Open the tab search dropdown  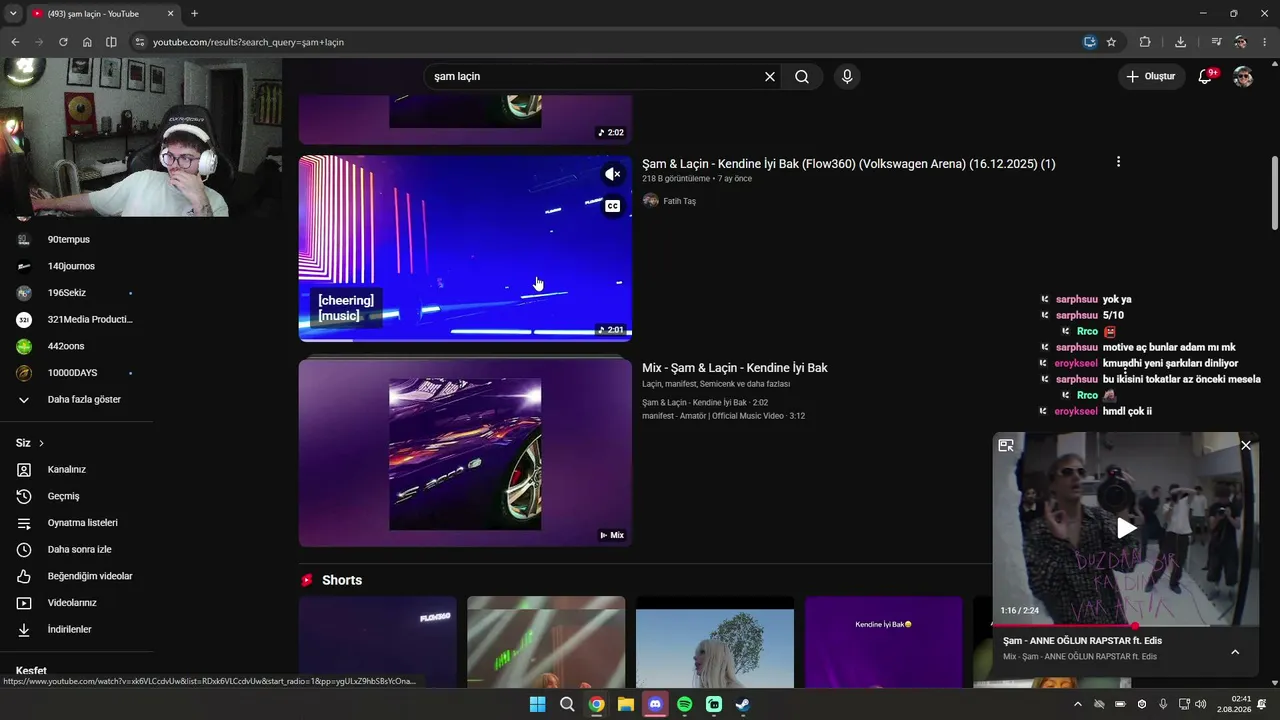(x=13, y=14)
